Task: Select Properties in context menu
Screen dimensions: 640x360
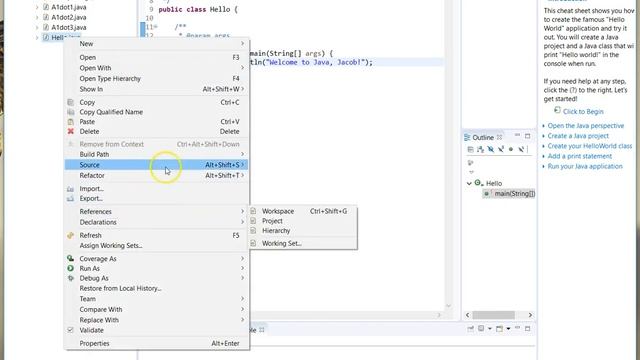Action: click(x=157, y=343)
